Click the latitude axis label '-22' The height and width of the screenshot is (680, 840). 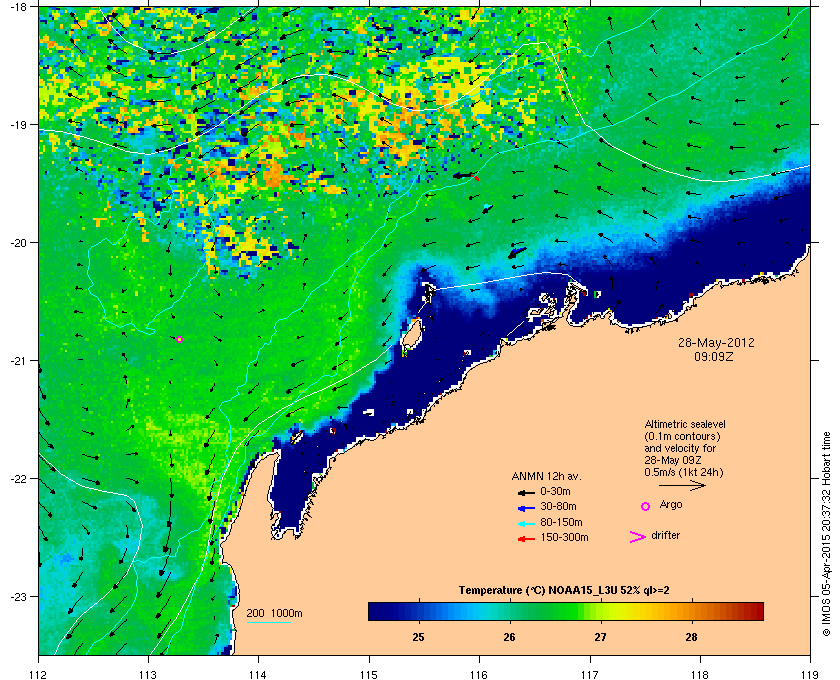tap(18, 479)
